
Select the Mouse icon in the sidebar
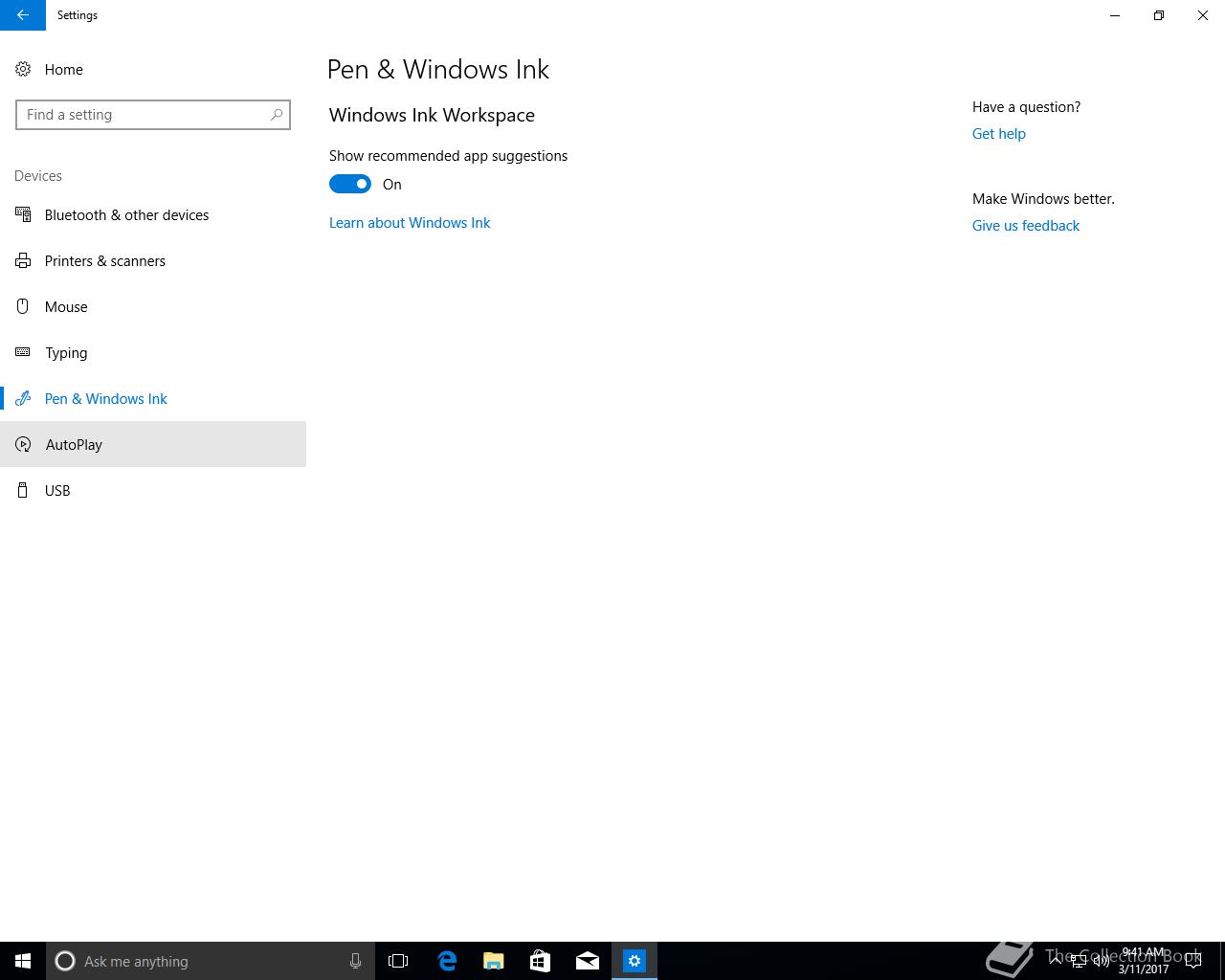[23, 306]
